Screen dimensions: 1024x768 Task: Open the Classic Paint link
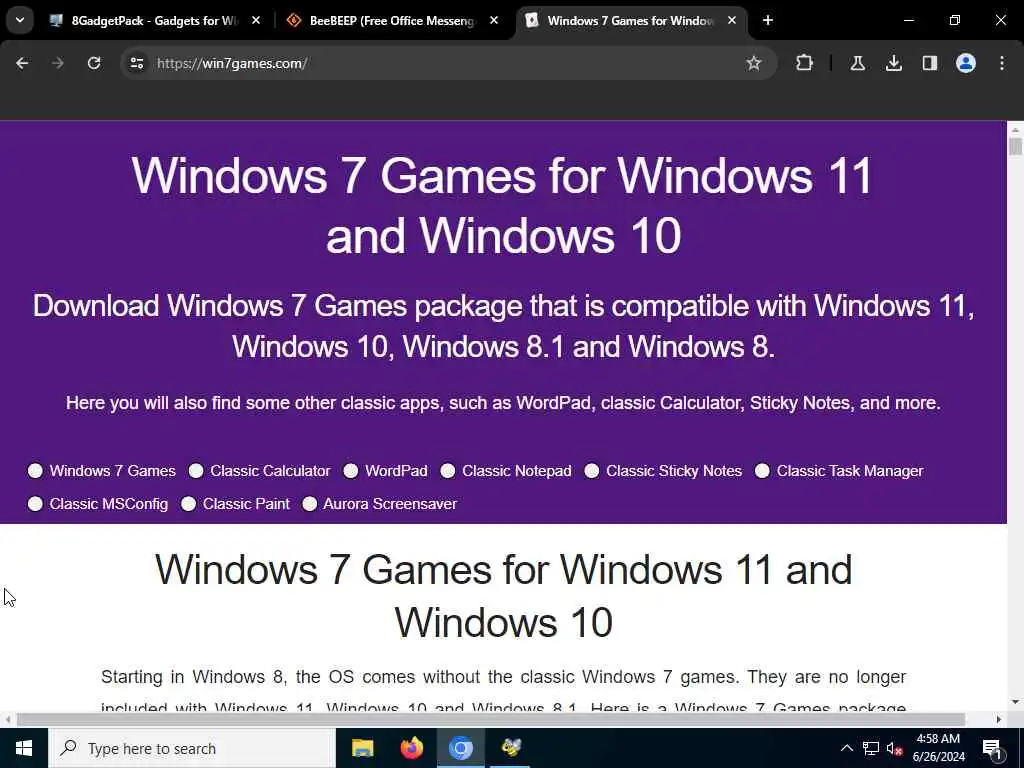click(x=246, y=504)
